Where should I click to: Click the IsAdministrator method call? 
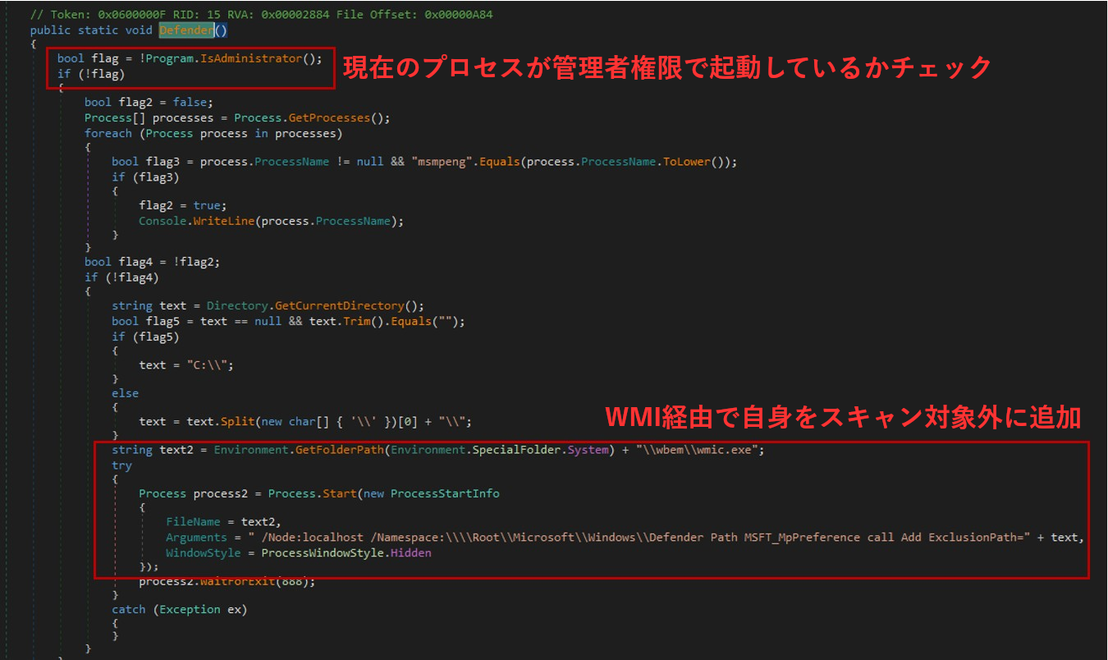[x=251, y=59]
